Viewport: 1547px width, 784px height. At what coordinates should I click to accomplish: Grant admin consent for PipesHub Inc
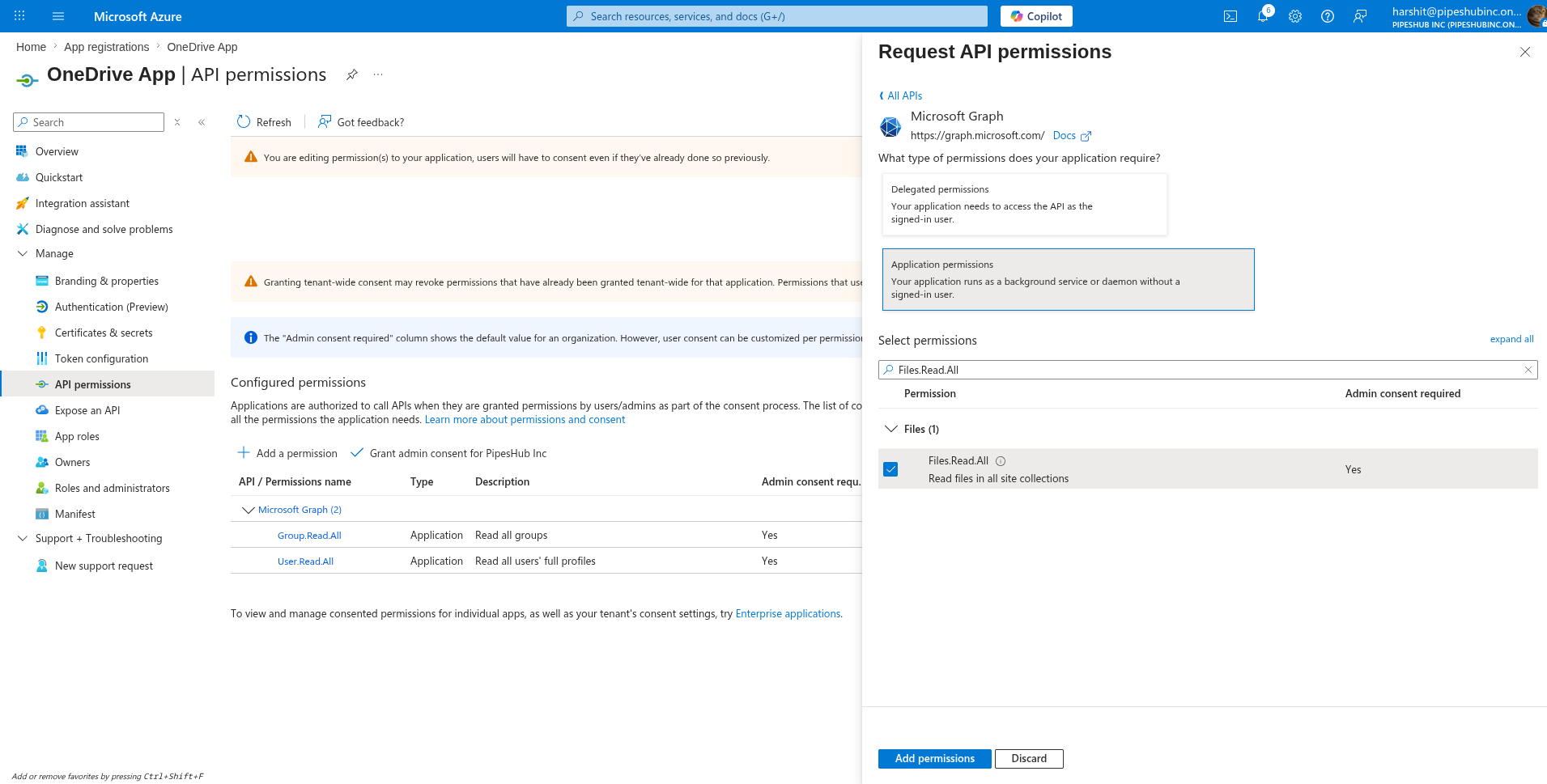448,453
